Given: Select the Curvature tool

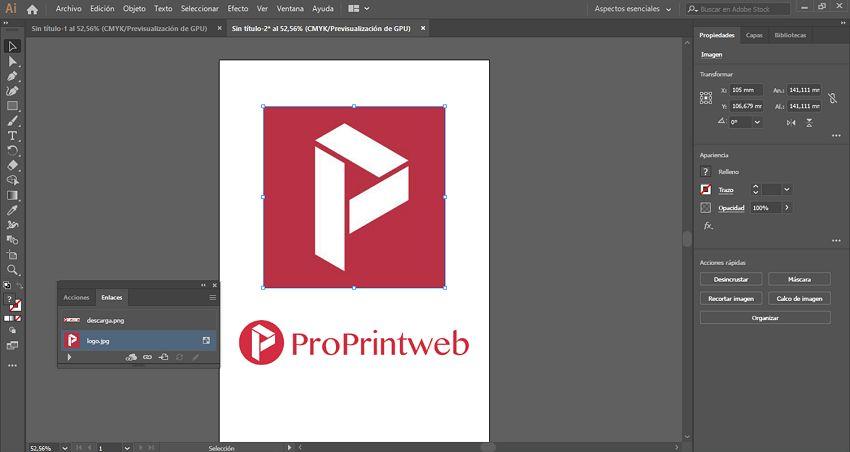Looking at the screenshot, I should [12, 91].
